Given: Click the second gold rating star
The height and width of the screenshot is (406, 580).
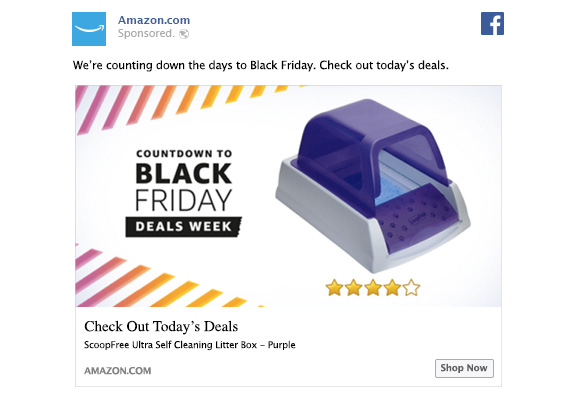Looking at the screenshot, I should (x=354, y=288).
